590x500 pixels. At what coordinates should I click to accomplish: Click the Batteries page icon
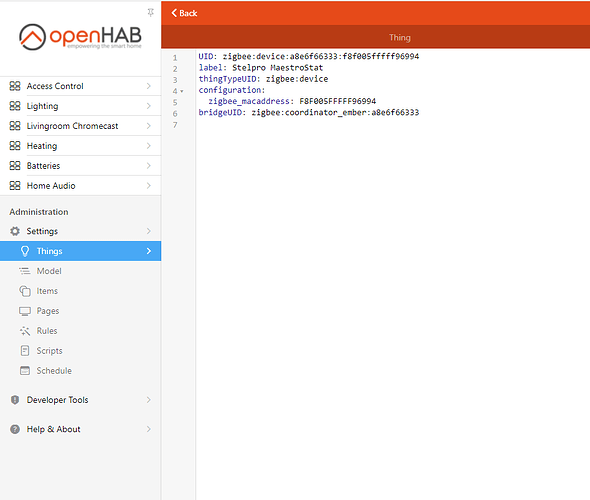pyautogui.click(x=15, y=166)
